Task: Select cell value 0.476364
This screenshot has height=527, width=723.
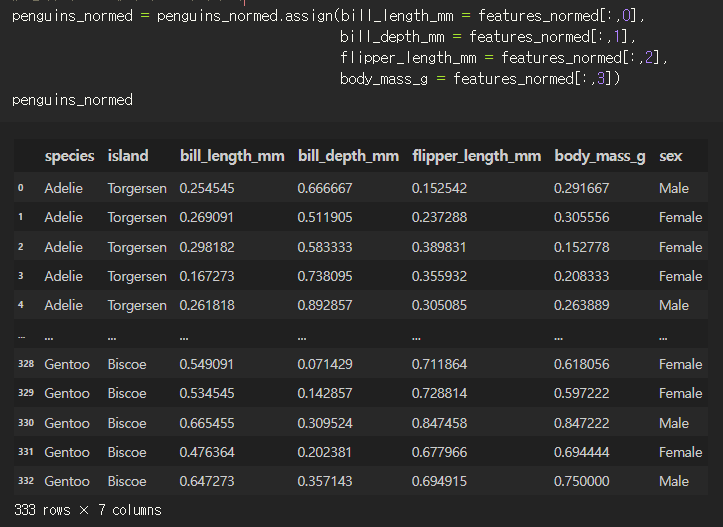Action: (207, 452)
